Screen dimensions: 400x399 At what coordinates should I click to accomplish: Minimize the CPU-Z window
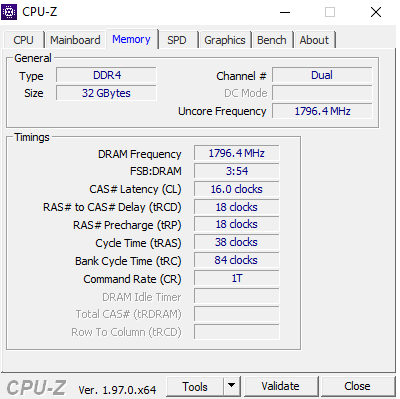point(285,12)
